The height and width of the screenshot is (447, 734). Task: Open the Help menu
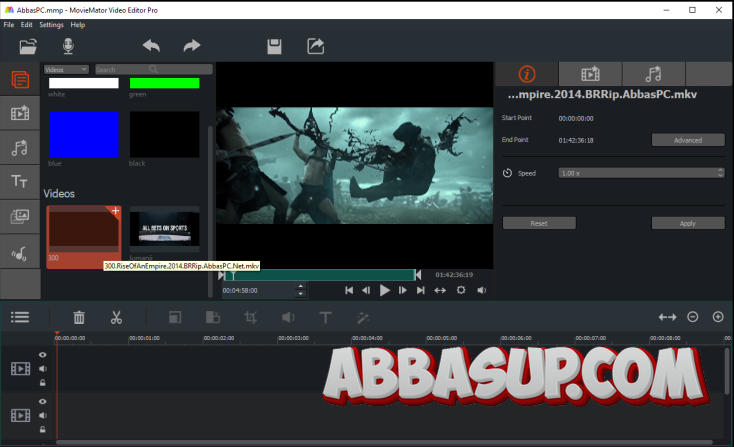(x=78, y=25)
